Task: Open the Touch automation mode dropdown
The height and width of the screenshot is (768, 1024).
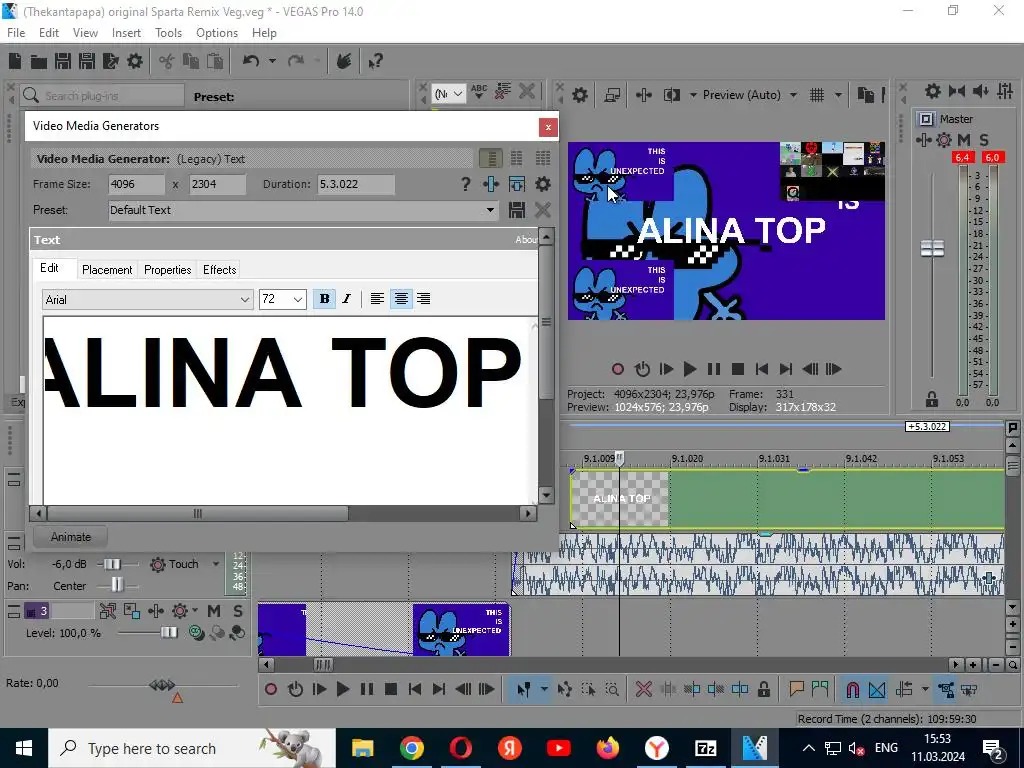Action: click(216, 564)
